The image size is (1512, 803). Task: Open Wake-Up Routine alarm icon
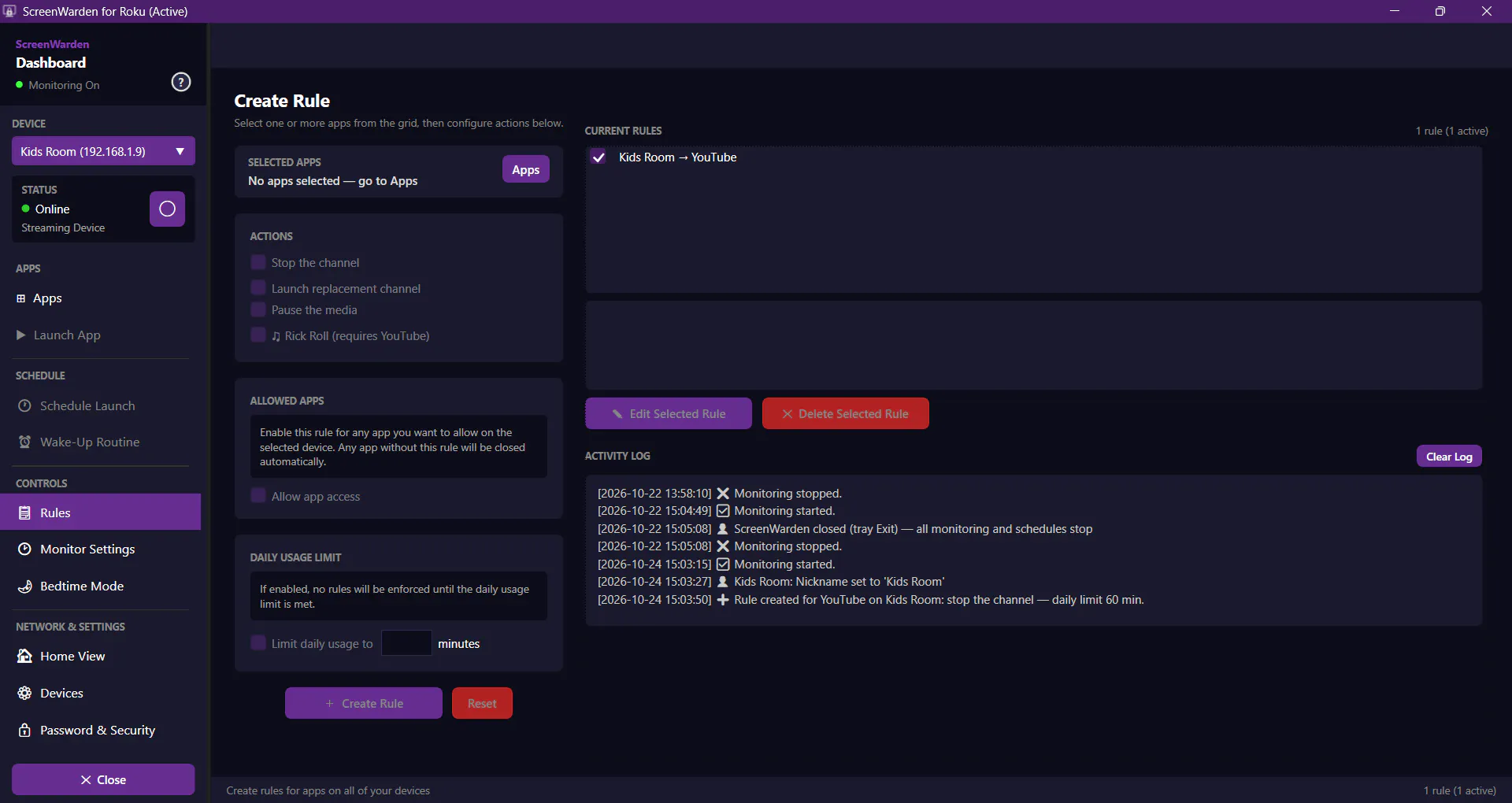point(24,442)
